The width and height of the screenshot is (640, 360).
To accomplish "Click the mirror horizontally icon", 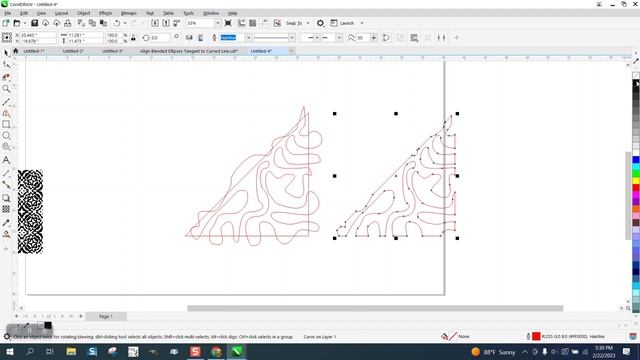I will (189, 38).
